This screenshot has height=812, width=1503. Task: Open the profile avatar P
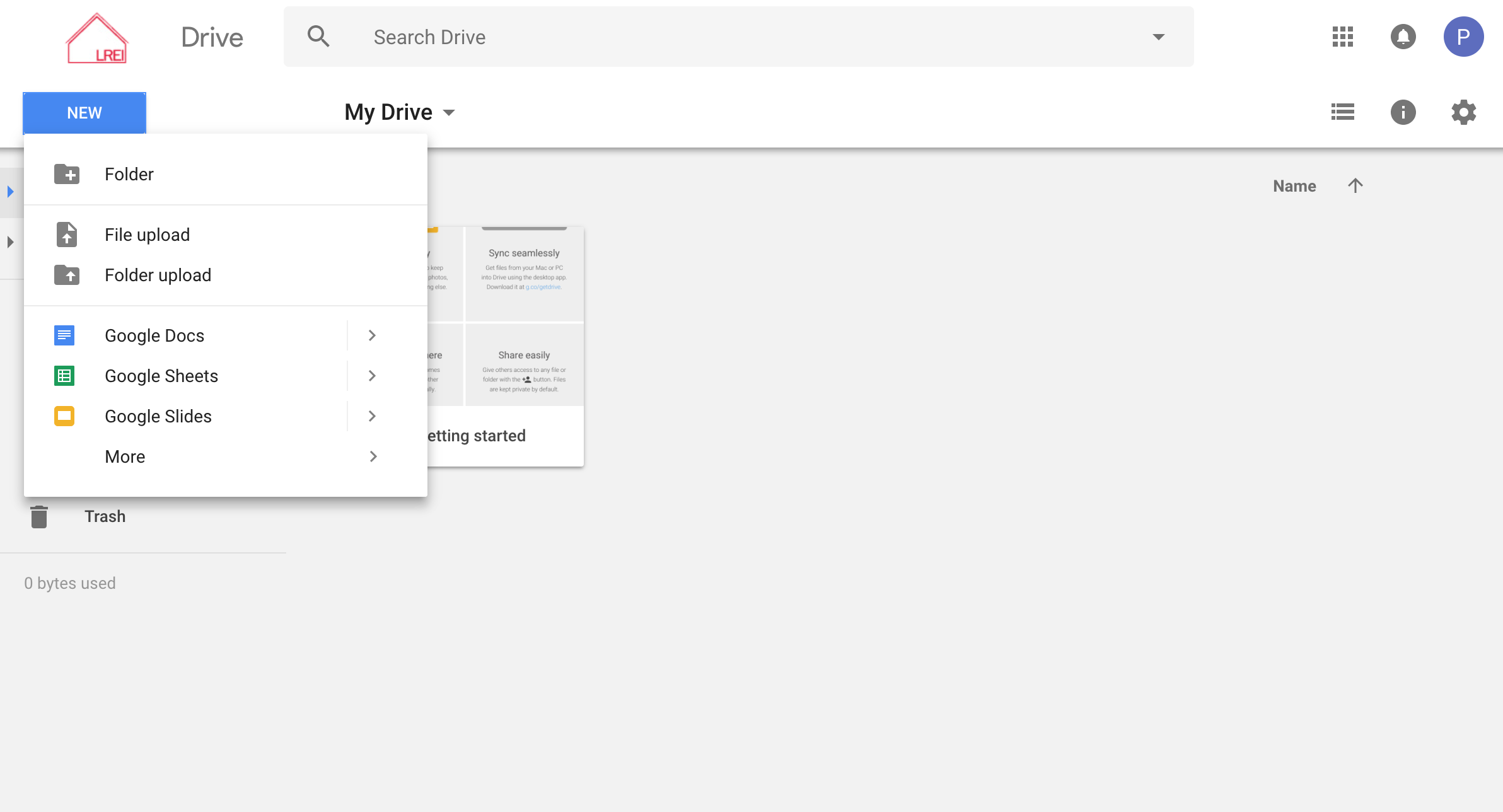[1464, 37]
